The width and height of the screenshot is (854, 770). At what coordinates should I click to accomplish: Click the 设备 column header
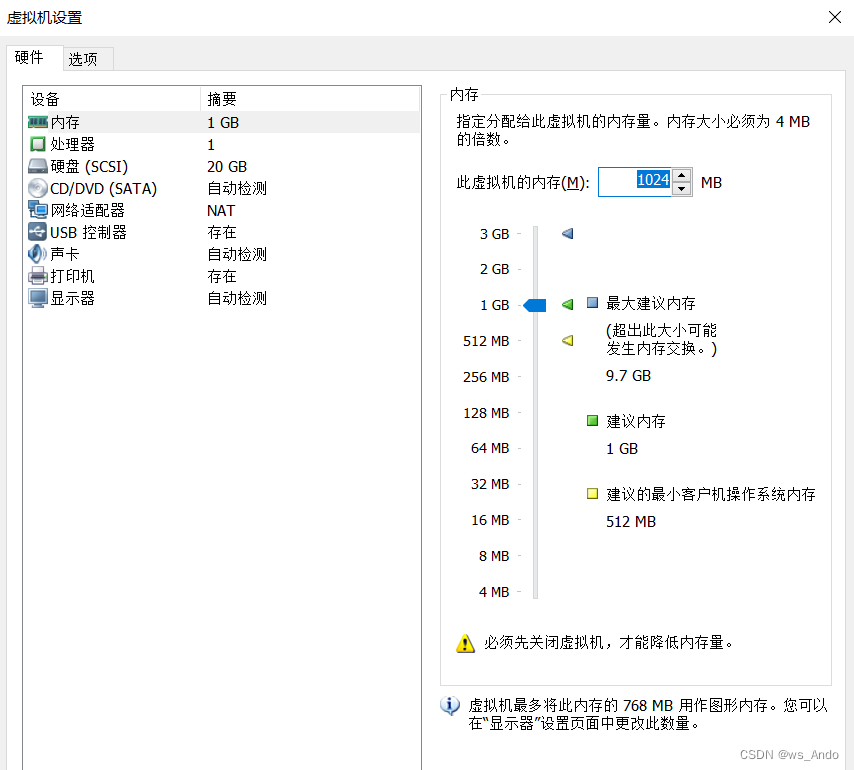click(x=112, y=99)
